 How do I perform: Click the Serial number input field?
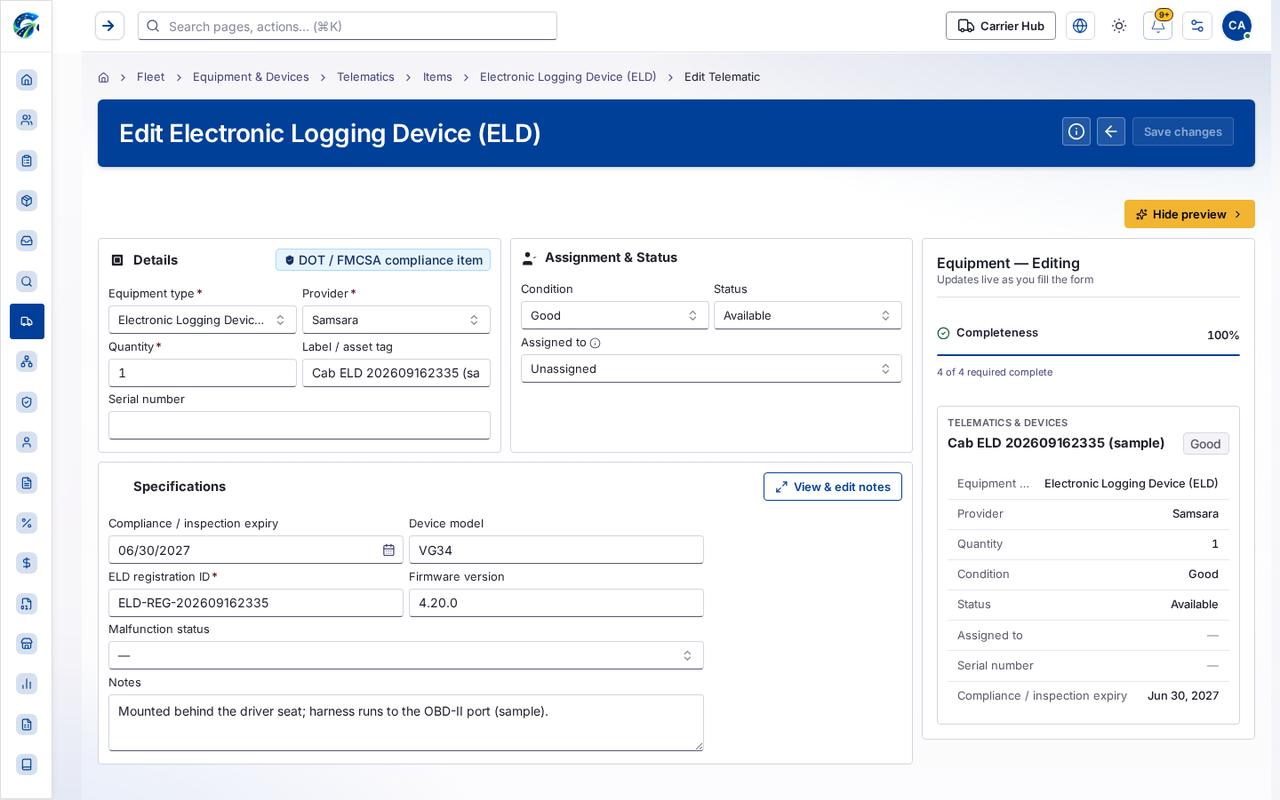[299, 425]
